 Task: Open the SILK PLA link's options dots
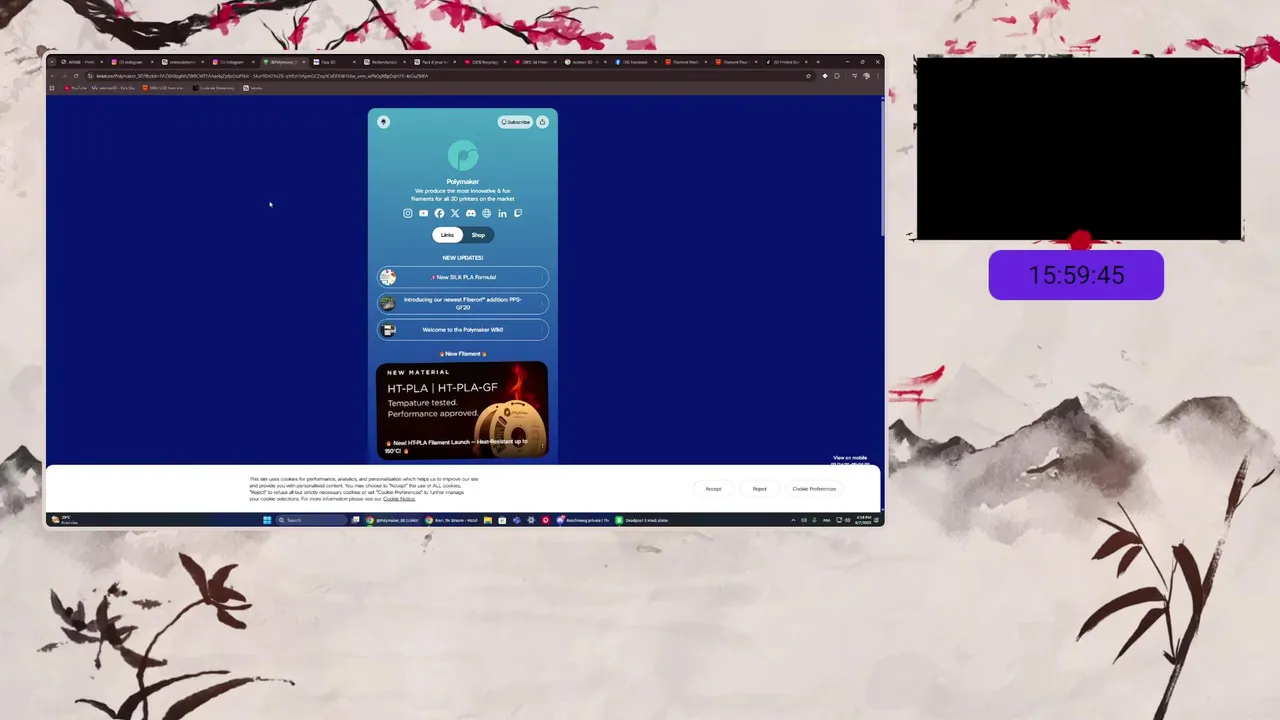coord(541,277)
